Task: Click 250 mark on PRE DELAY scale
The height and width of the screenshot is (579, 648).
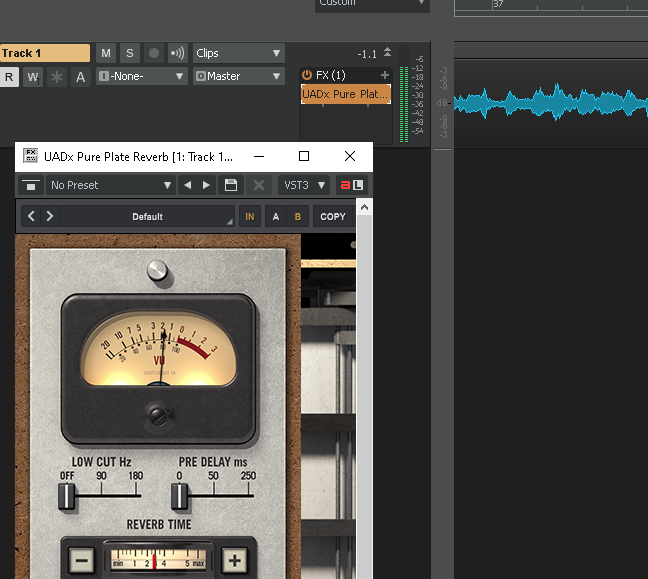Action: [248, 476]
